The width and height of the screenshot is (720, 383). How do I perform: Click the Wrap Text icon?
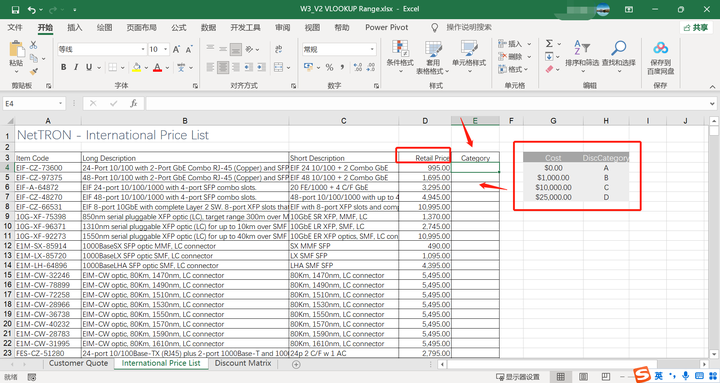point(279,49)
